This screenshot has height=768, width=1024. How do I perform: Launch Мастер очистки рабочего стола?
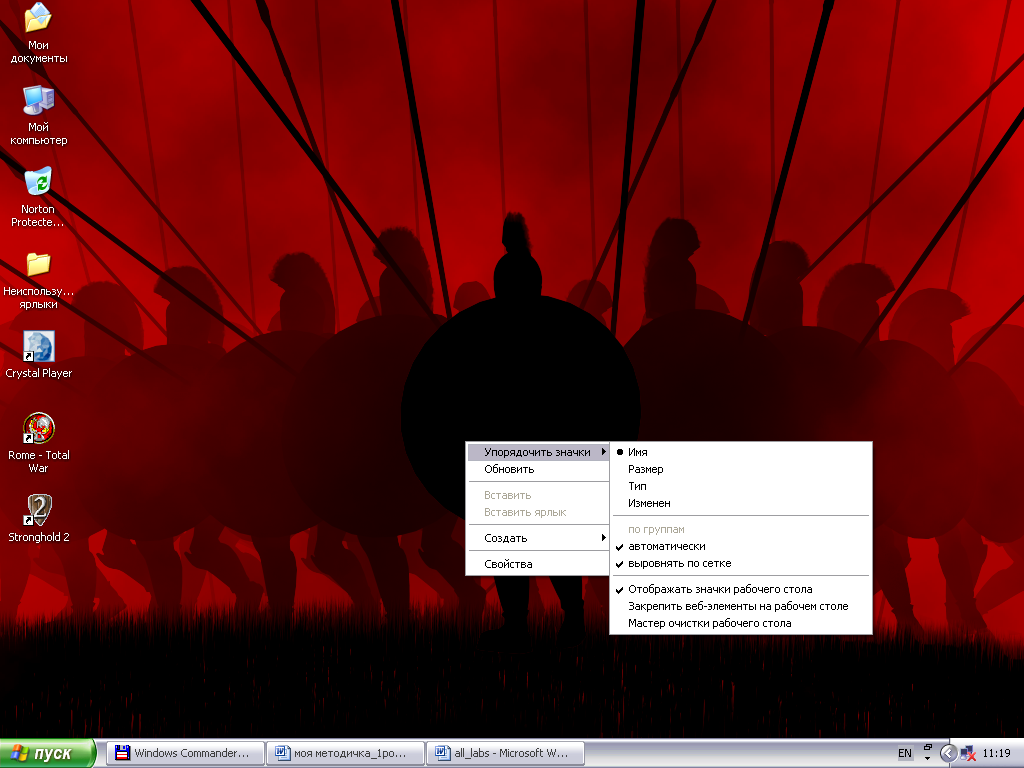pyautogui.click(x=741, y=623)
